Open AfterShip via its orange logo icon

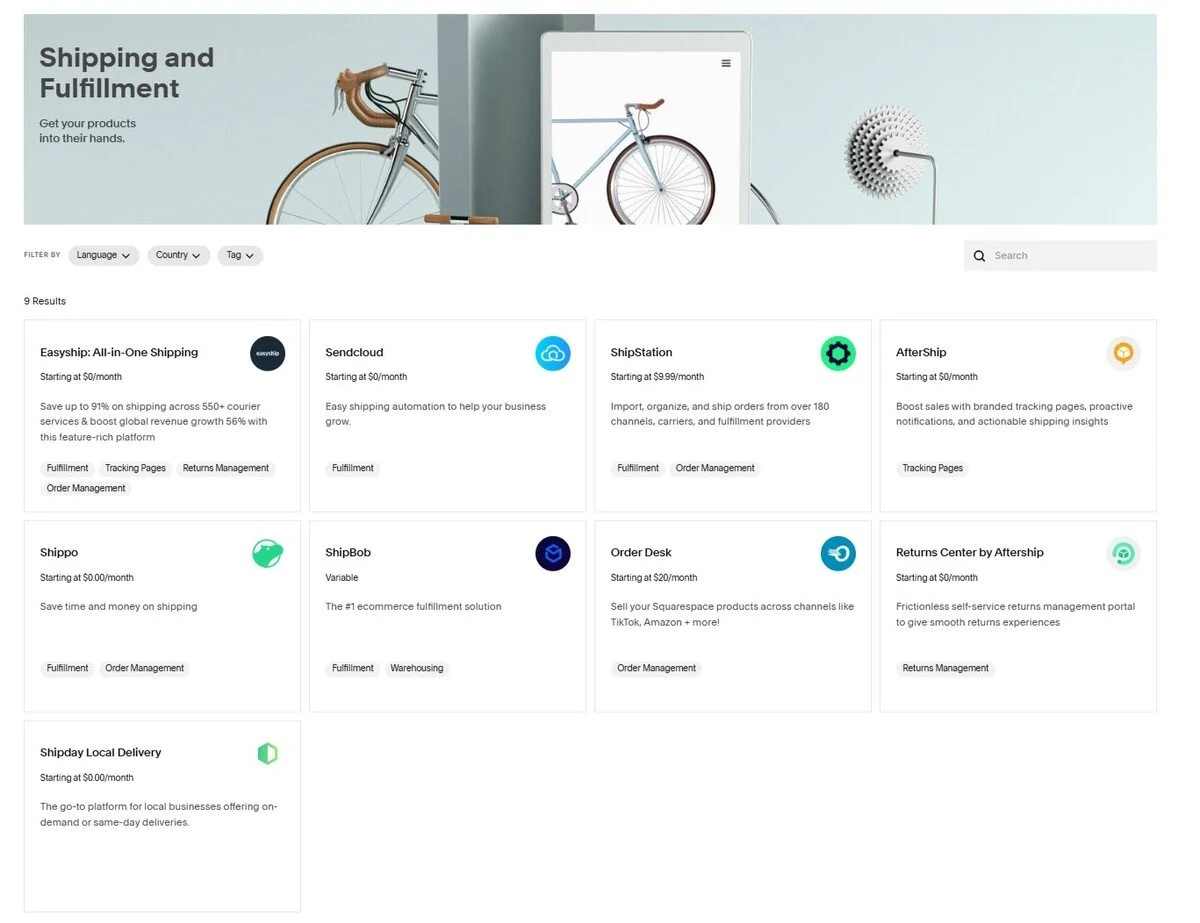click(x=1123, y=353)
